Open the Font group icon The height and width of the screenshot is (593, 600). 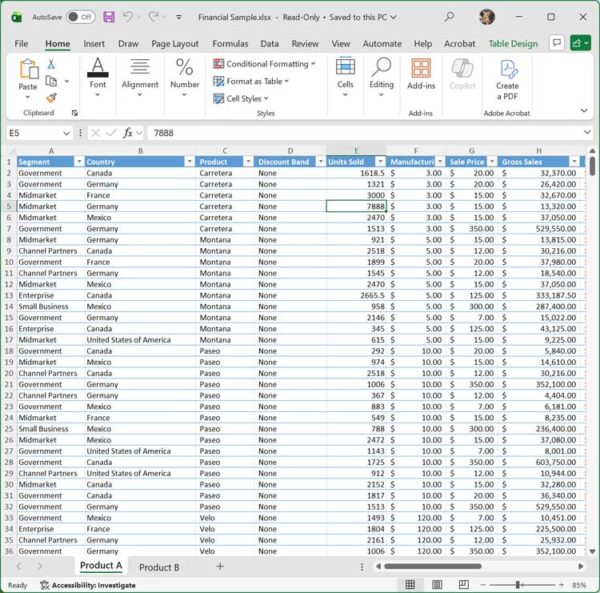tap(98, 67)
